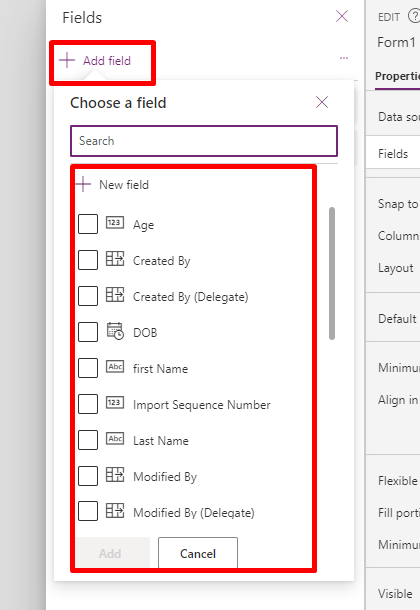The height and width of the screenshot is (610, 420).
Task: Click the Visible property label
Action: pos(395,594)
